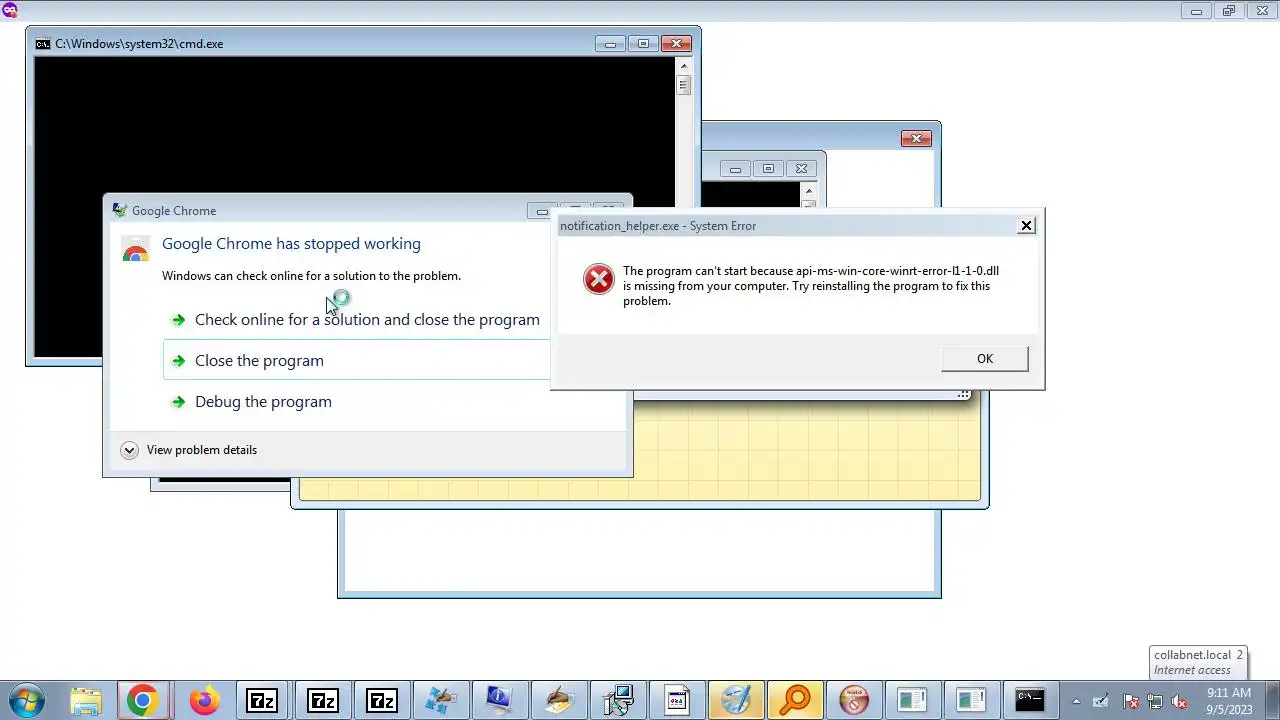Click the cmd.exe scrollbar up arrow
The image size is (1280, 720).
click(684, 66)
